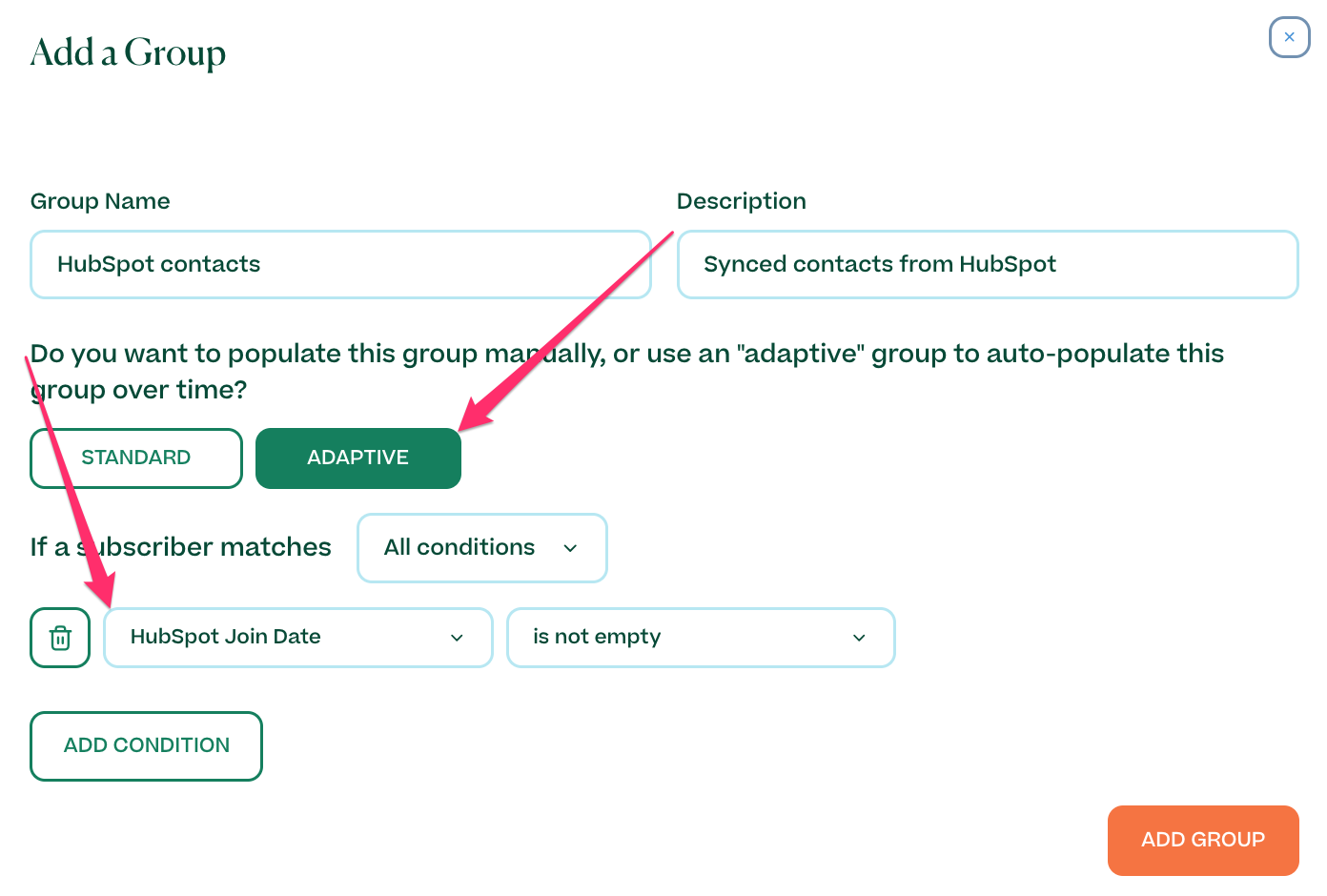Viewport: 1327px width, 896px height.
Task: Click the orange ADD GROUP button
Action: (x=1203, y=840)
